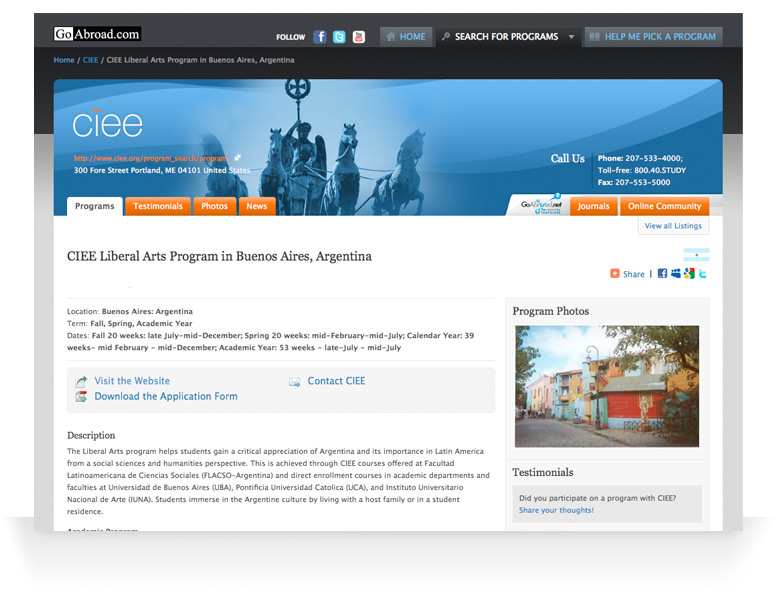Click Location: Buenos Aires: Argentina text
The height and width of the screenshot is (600, 776).
(x=130, y=311)
